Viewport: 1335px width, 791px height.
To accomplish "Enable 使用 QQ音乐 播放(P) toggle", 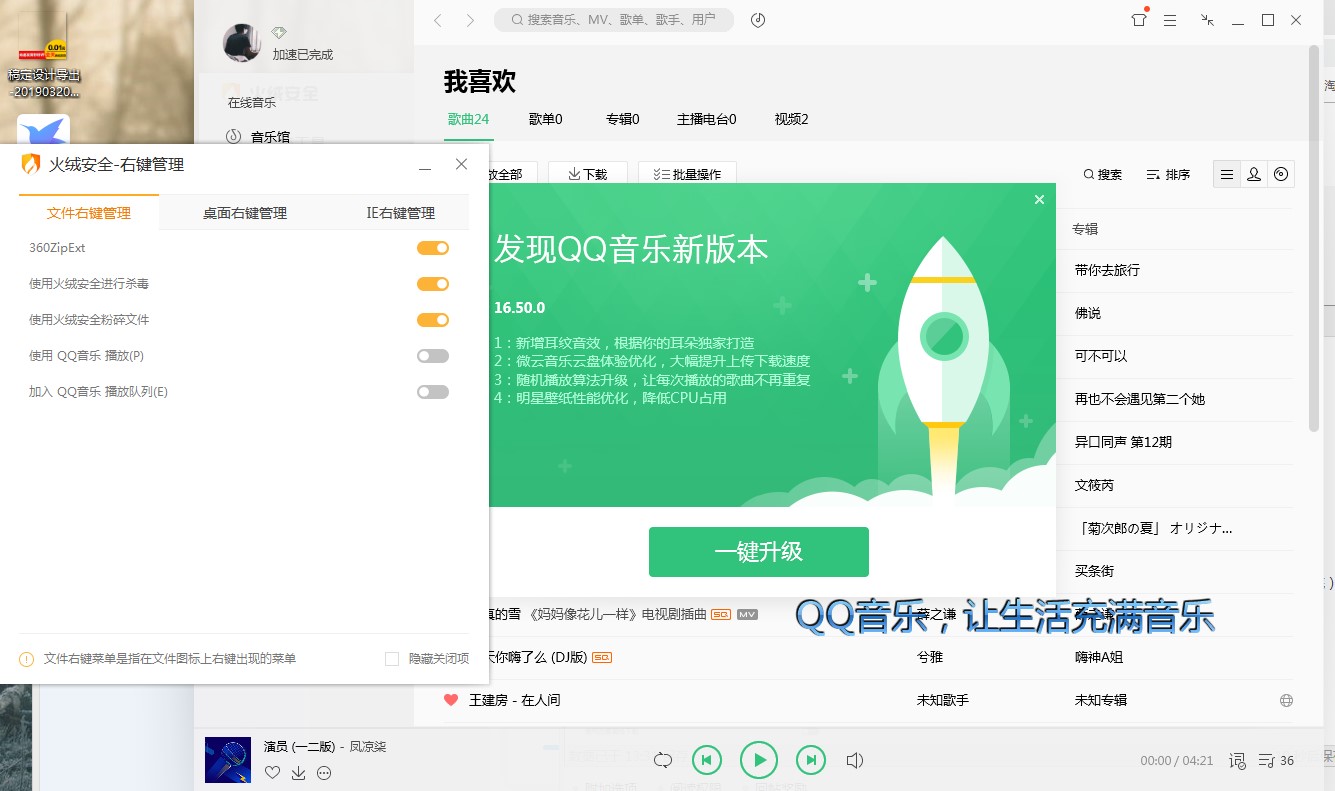I will (x=433, y=356).
